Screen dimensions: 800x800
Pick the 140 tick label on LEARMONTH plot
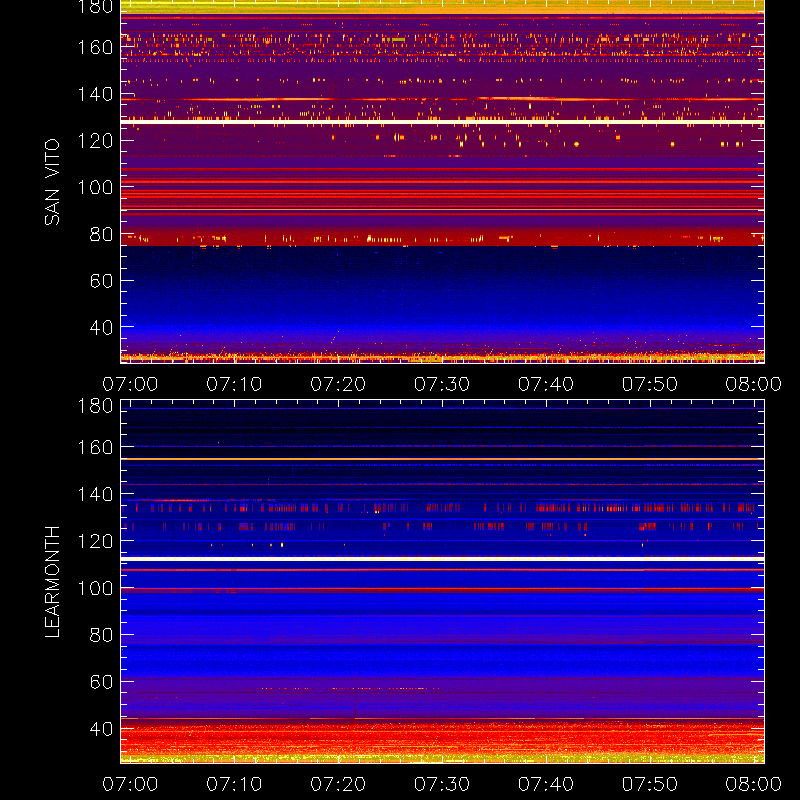(95, 494)
